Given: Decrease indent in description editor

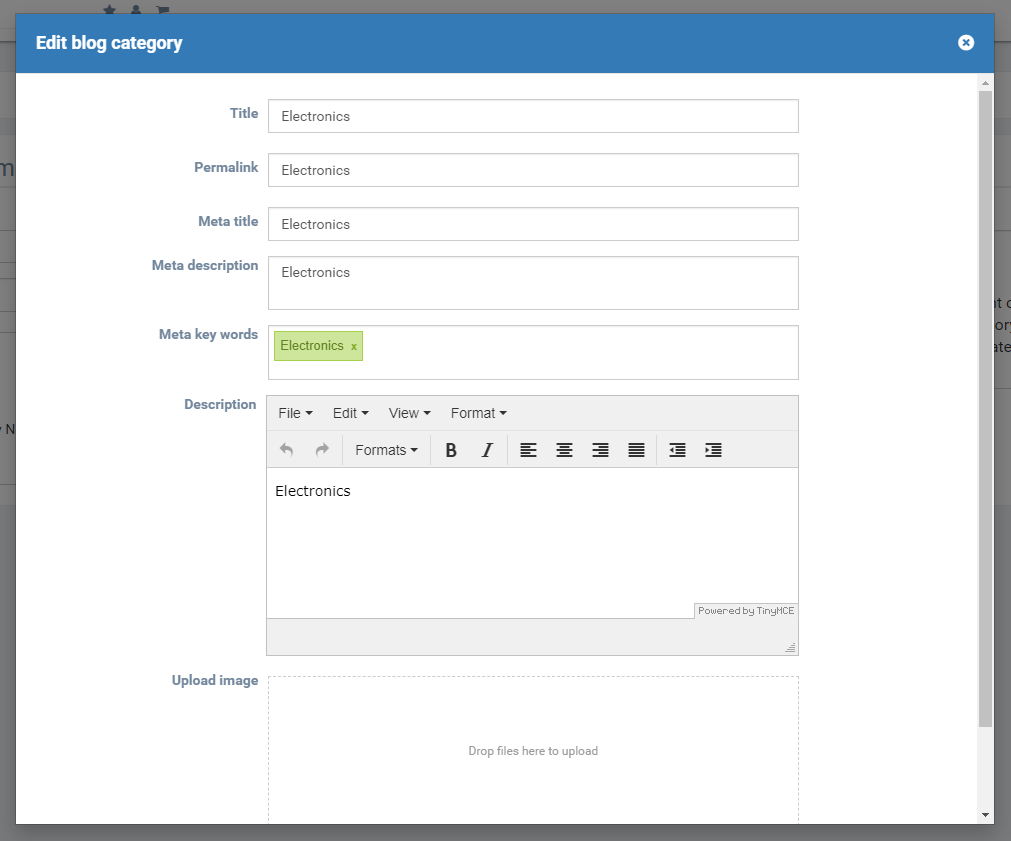Looking at the screenshot, I should (677, 450).
